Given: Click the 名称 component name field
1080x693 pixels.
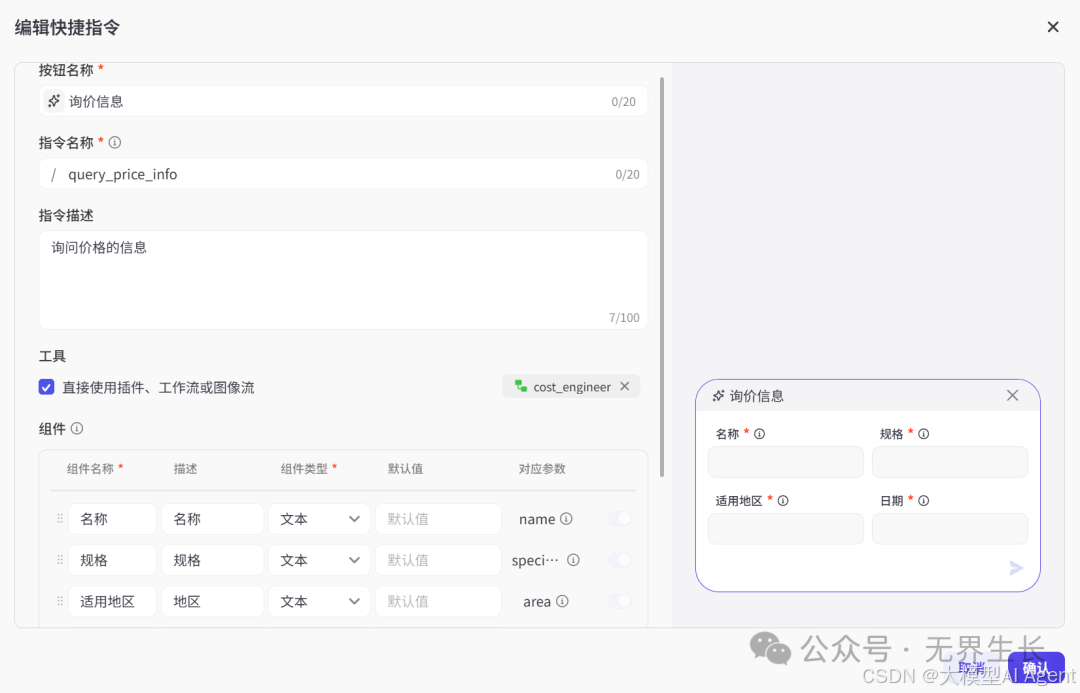Looking at the screenshot, I should tap(112, 519).
